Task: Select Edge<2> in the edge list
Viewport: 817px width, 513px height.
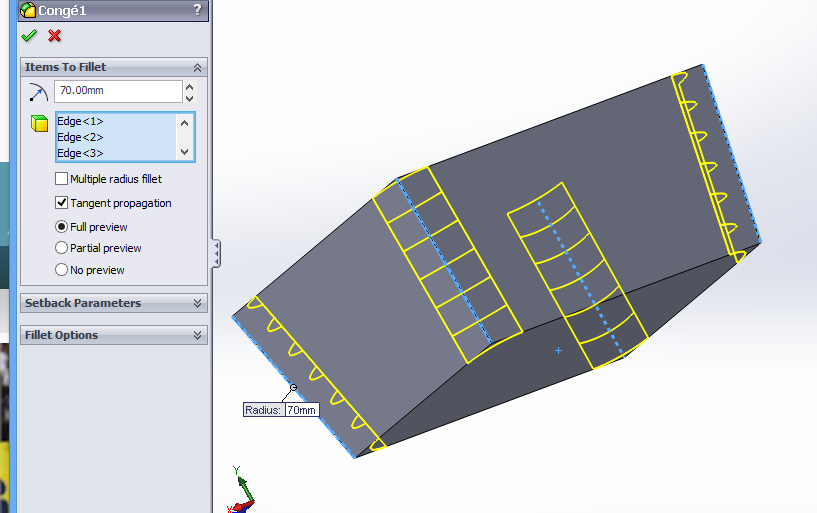Action: (80, 137)
